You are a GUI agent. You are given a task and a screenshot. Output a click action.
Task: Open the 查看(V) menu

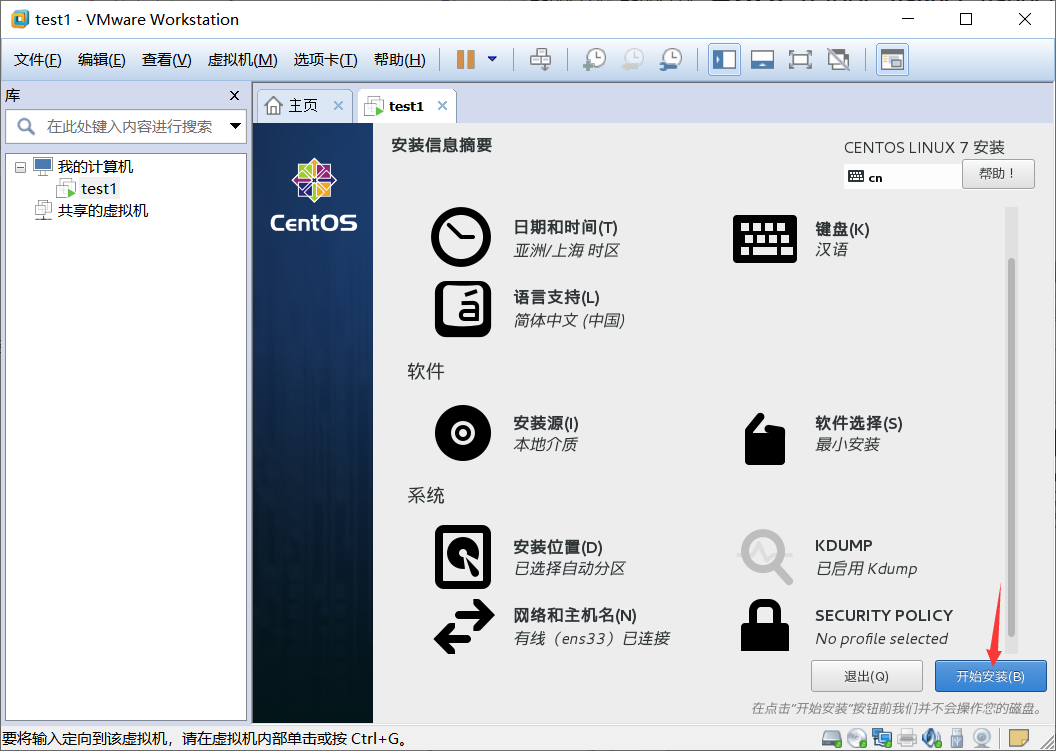166,60
